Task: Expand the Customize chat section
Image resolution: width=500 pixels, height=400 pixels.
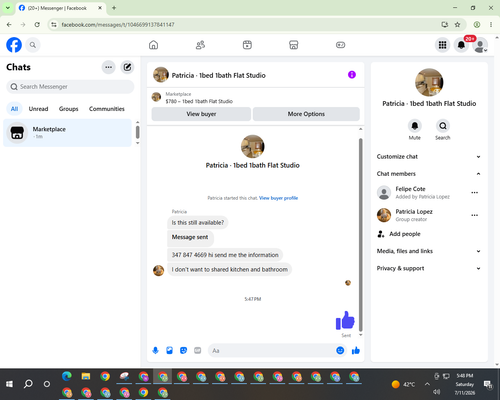Action: tap(429, 157)
